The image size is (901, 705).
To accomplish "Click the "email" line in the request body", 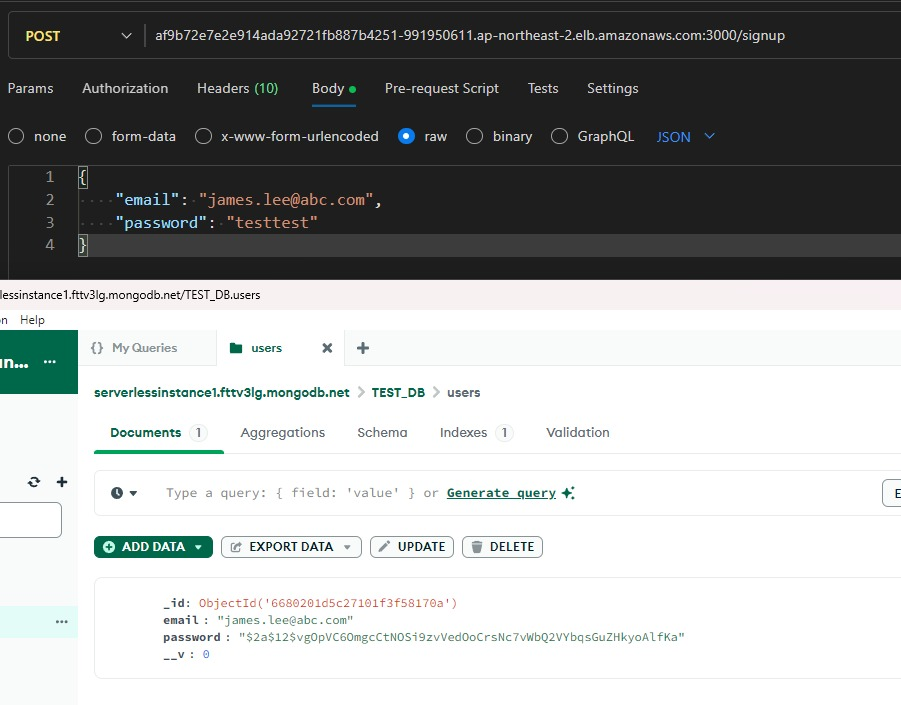I will click(x=248, y=200).
